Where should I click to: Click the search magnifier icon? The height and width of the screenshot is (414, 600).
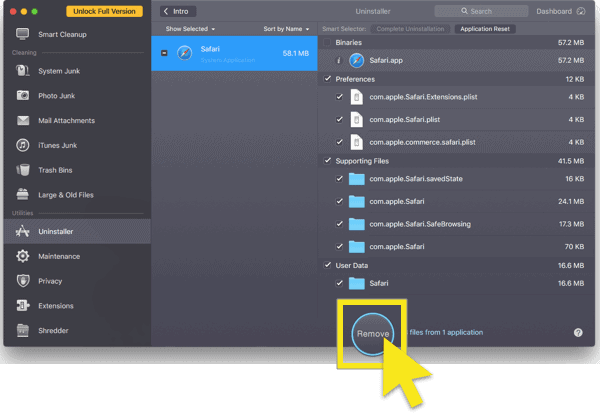point(464,11)
